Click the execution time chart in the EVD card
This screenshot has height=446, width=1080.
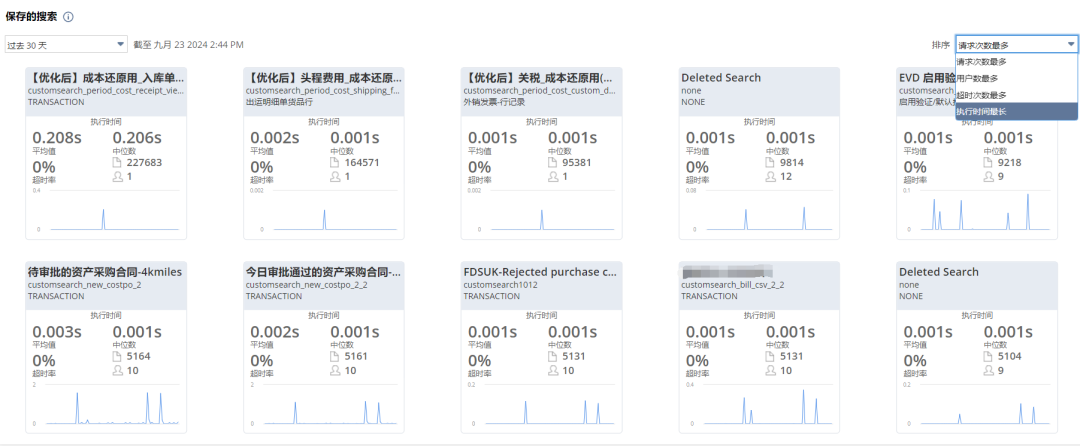click(x=978, y=210)
